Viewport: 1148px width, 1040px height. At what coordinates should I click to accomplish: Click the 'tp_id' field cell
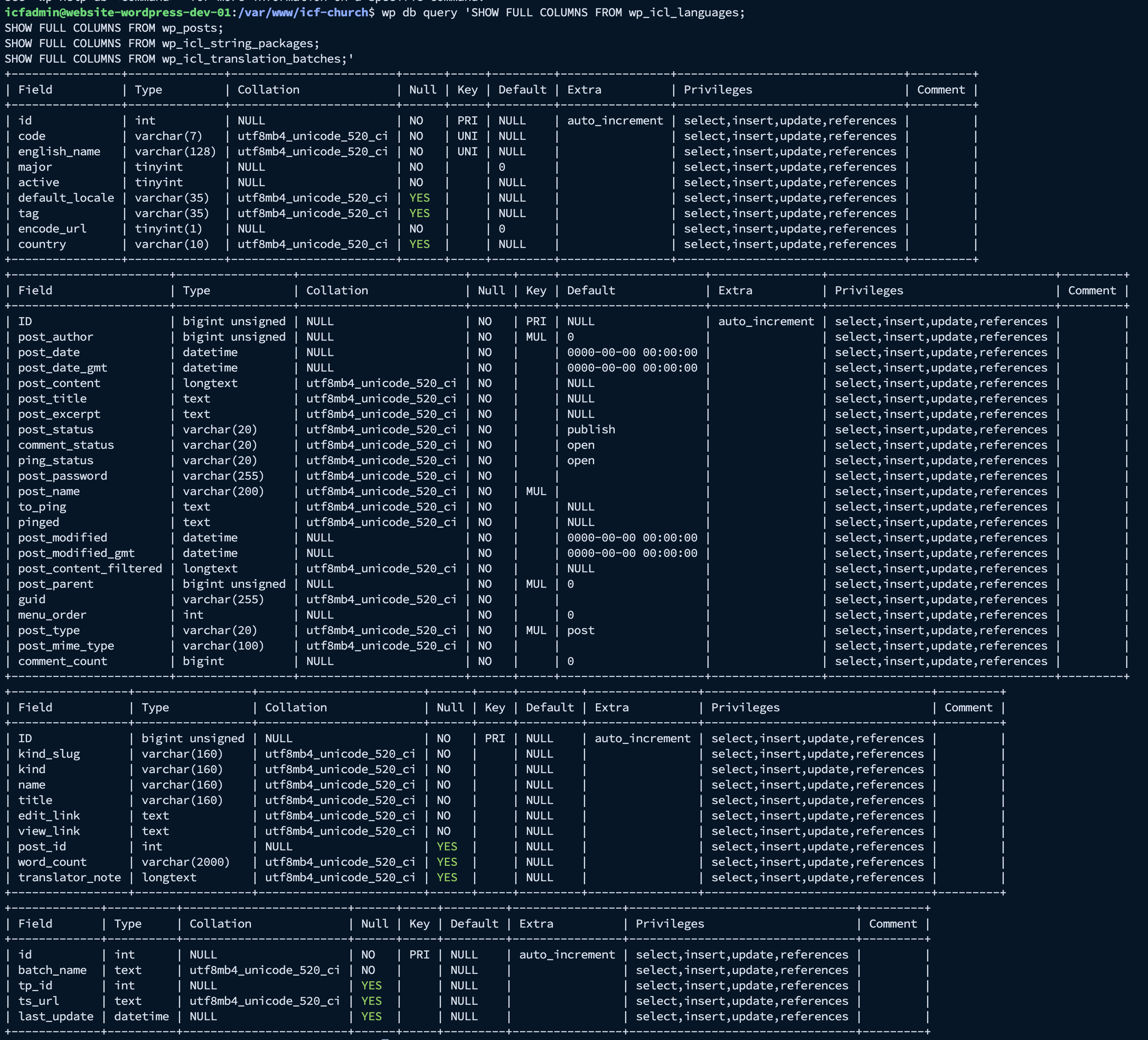(x=35, y=986)
